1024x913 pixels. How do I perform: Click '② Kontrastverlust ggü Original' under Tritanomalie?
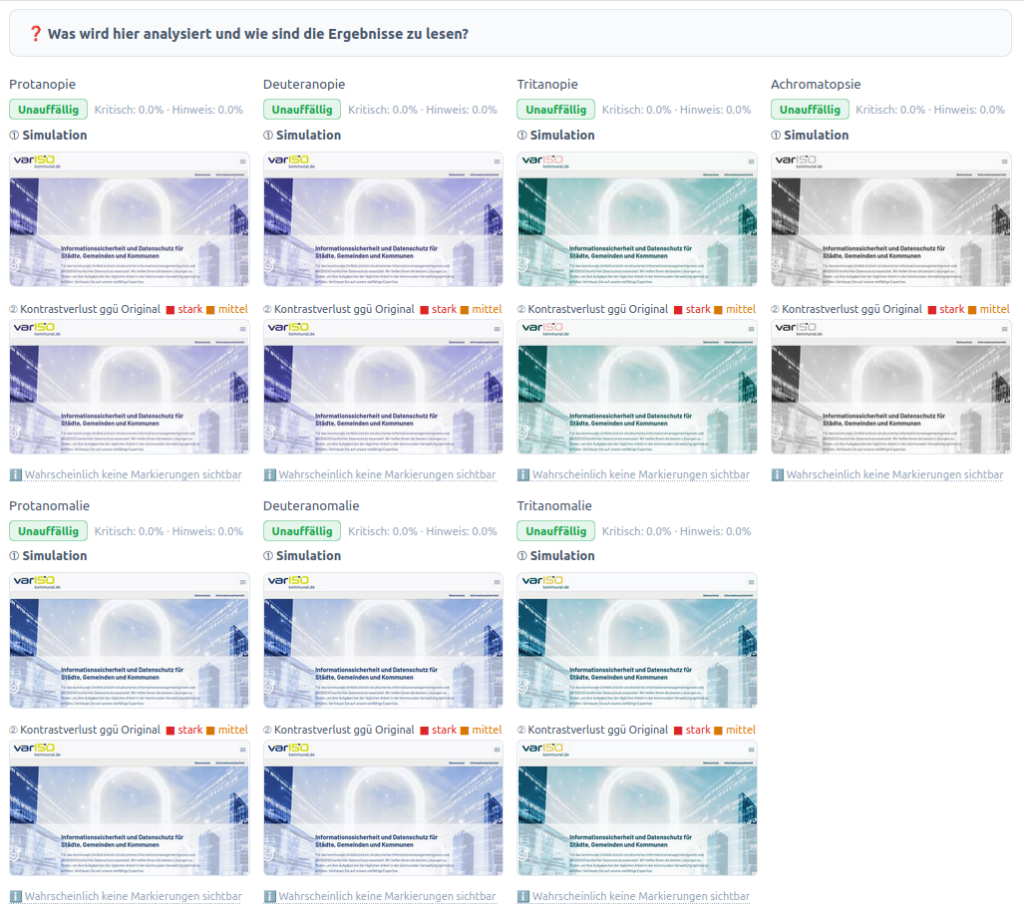pyautogui.click(x=592, y=729)
